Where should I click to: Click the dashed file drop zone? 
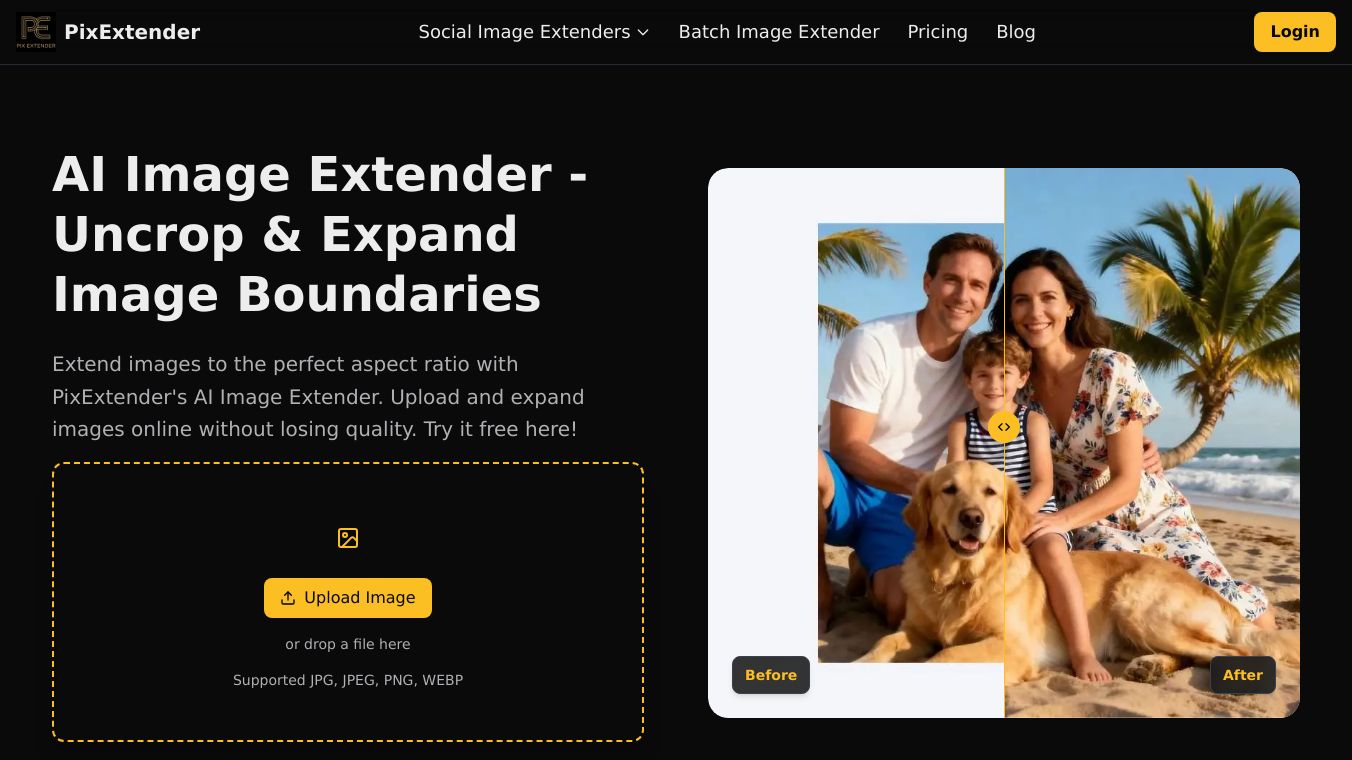pyautogui.click(x=348, y=602)
